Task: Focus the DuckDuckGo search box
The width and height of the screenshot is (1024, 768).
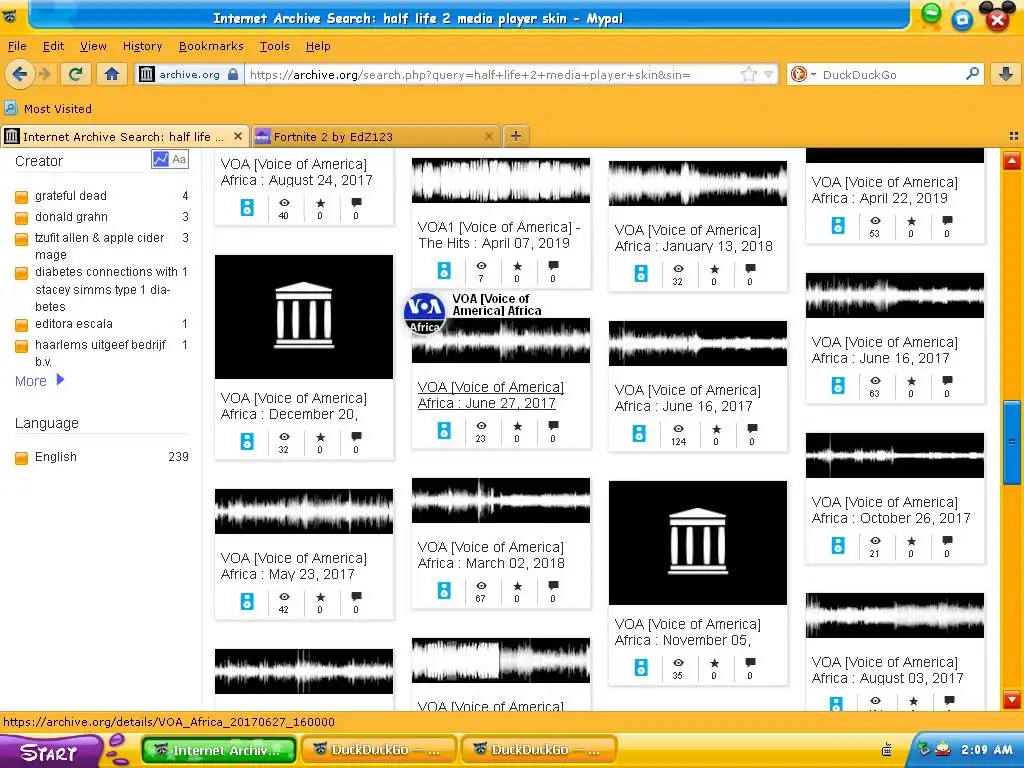Action: [x=891, y=74]
